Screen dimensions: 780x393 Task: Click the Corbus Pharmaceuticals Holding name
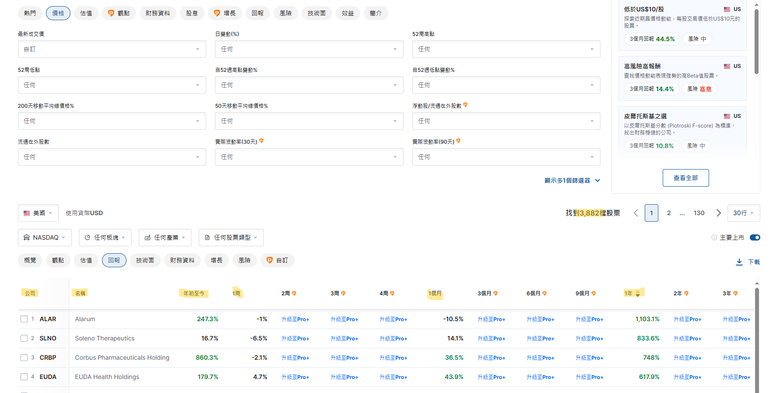[122, 358]
